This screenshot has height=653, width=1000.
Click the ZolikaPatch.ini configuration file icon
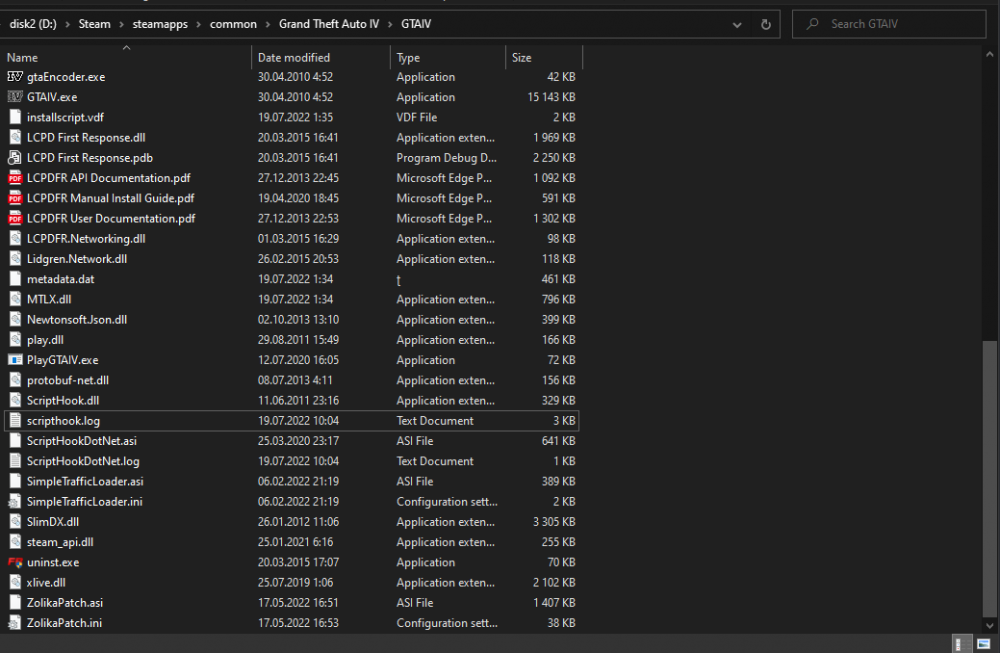15,623
